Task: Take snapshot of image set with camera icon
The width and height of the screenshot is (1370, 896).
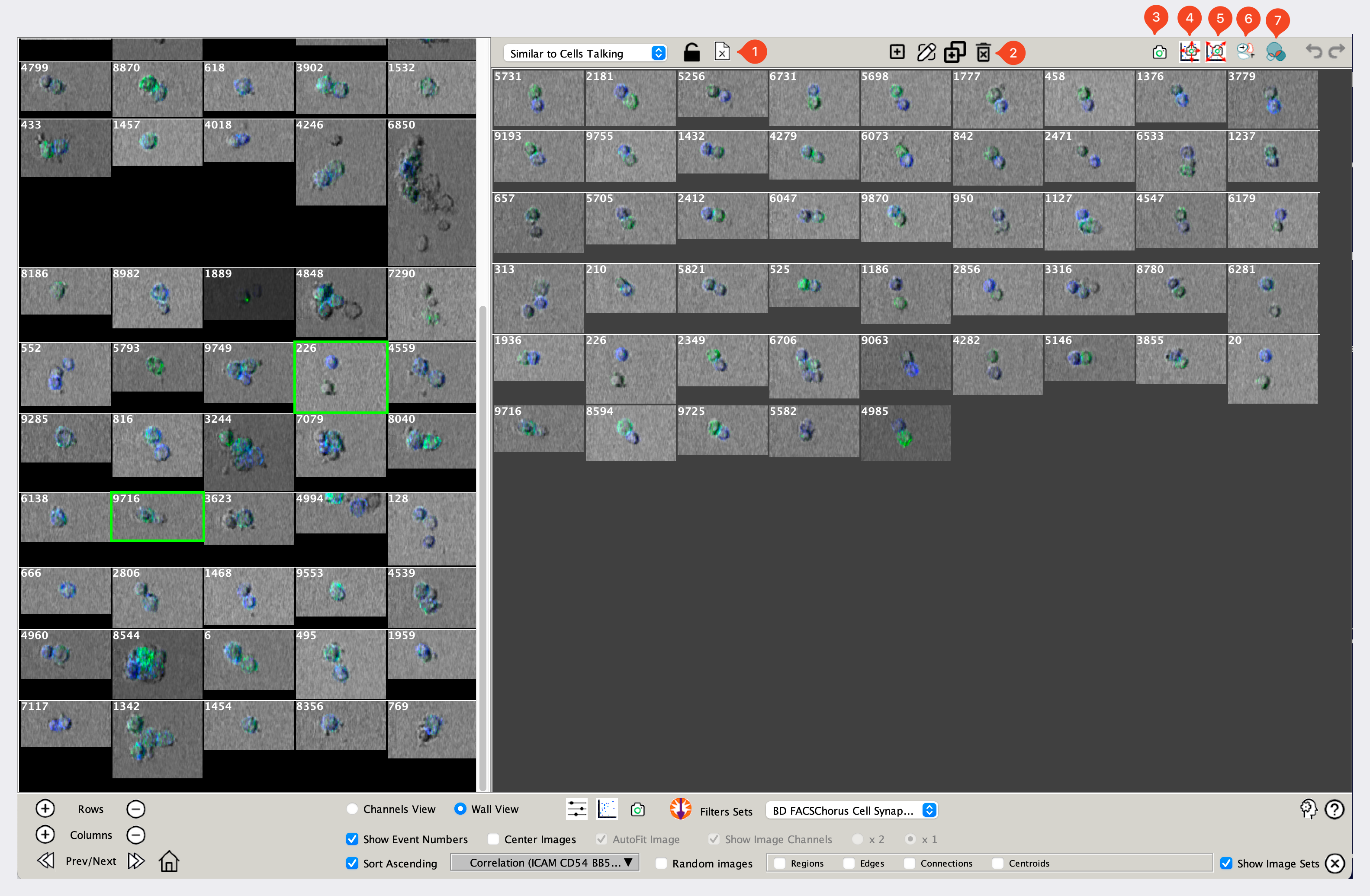Action: [x=1159, y=53]
